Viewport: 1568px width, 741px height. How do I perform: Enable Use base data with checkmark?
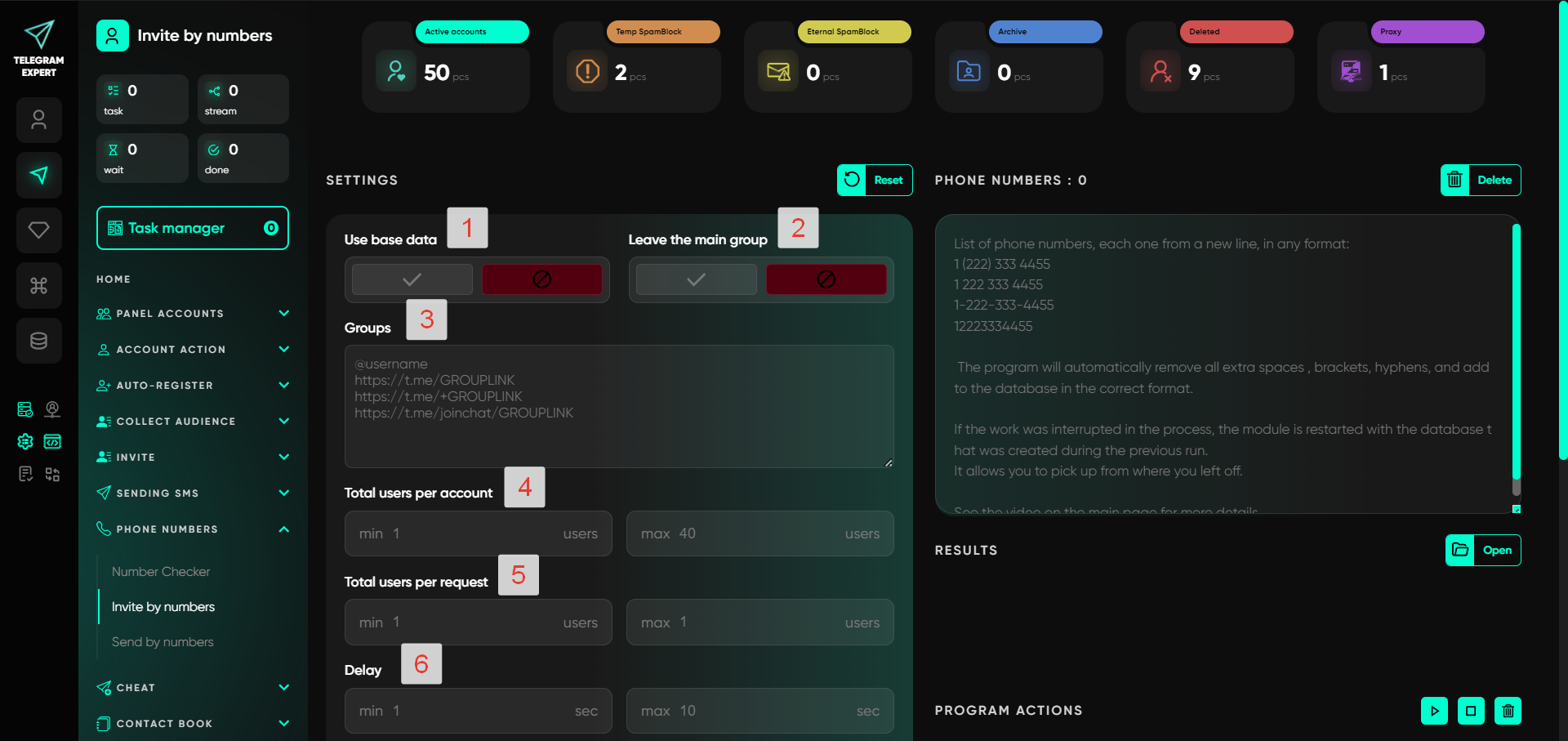pos(412,279)
